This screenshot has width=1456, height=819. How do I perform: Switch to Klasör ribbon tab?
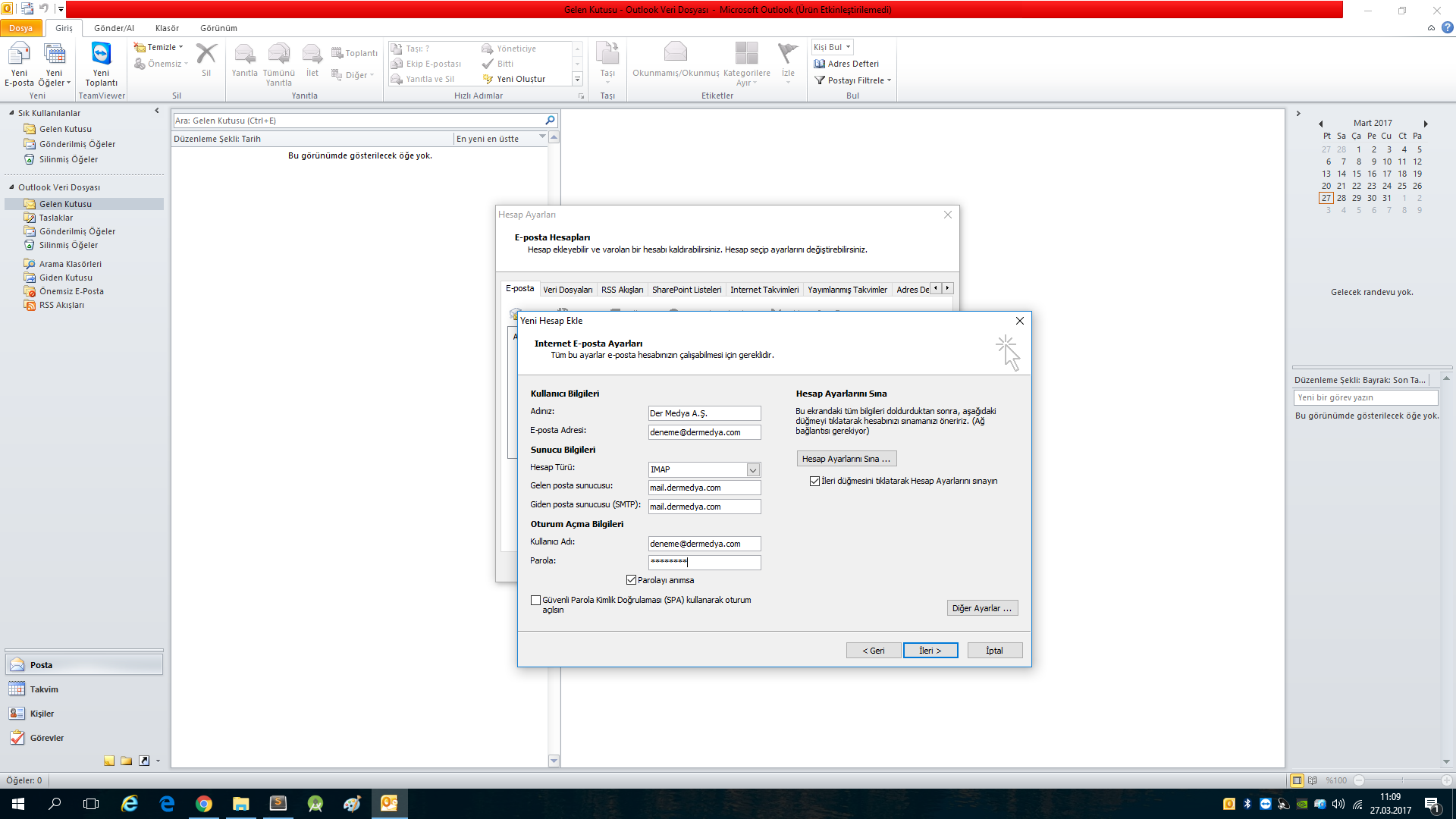(167, 28)
